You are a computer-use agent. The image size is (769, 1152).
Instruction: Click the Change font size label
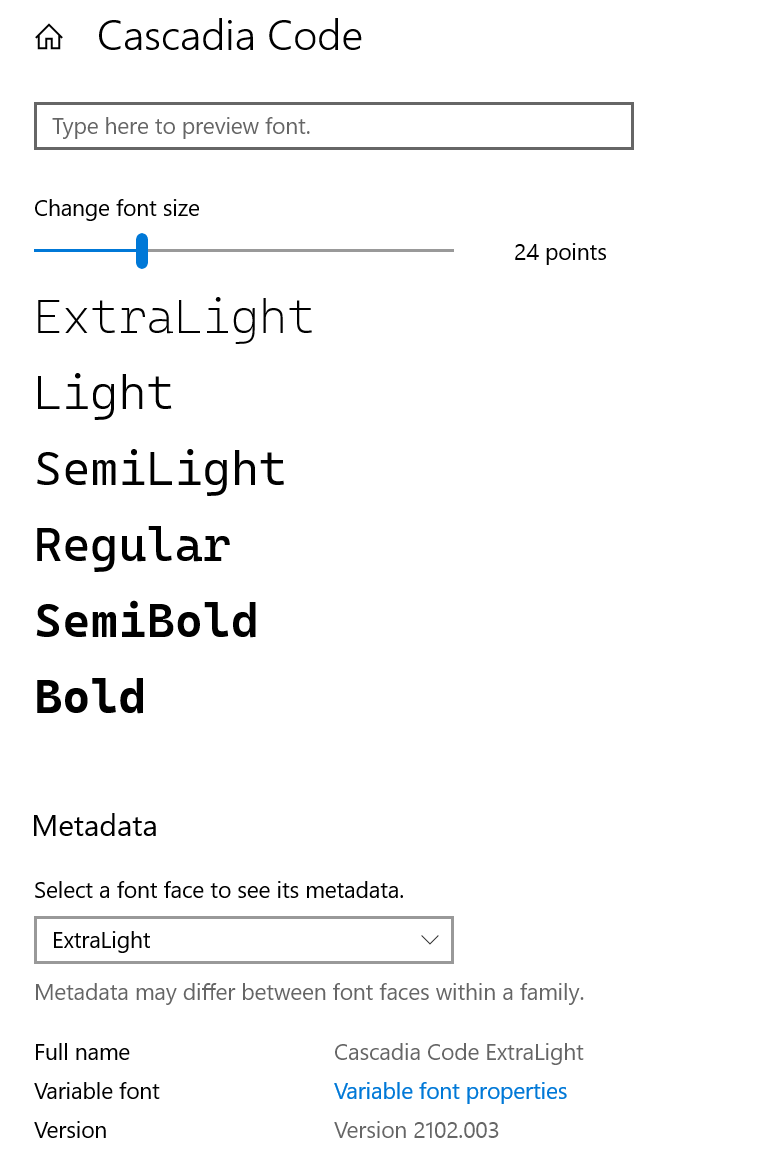click(x=116, y=208)
